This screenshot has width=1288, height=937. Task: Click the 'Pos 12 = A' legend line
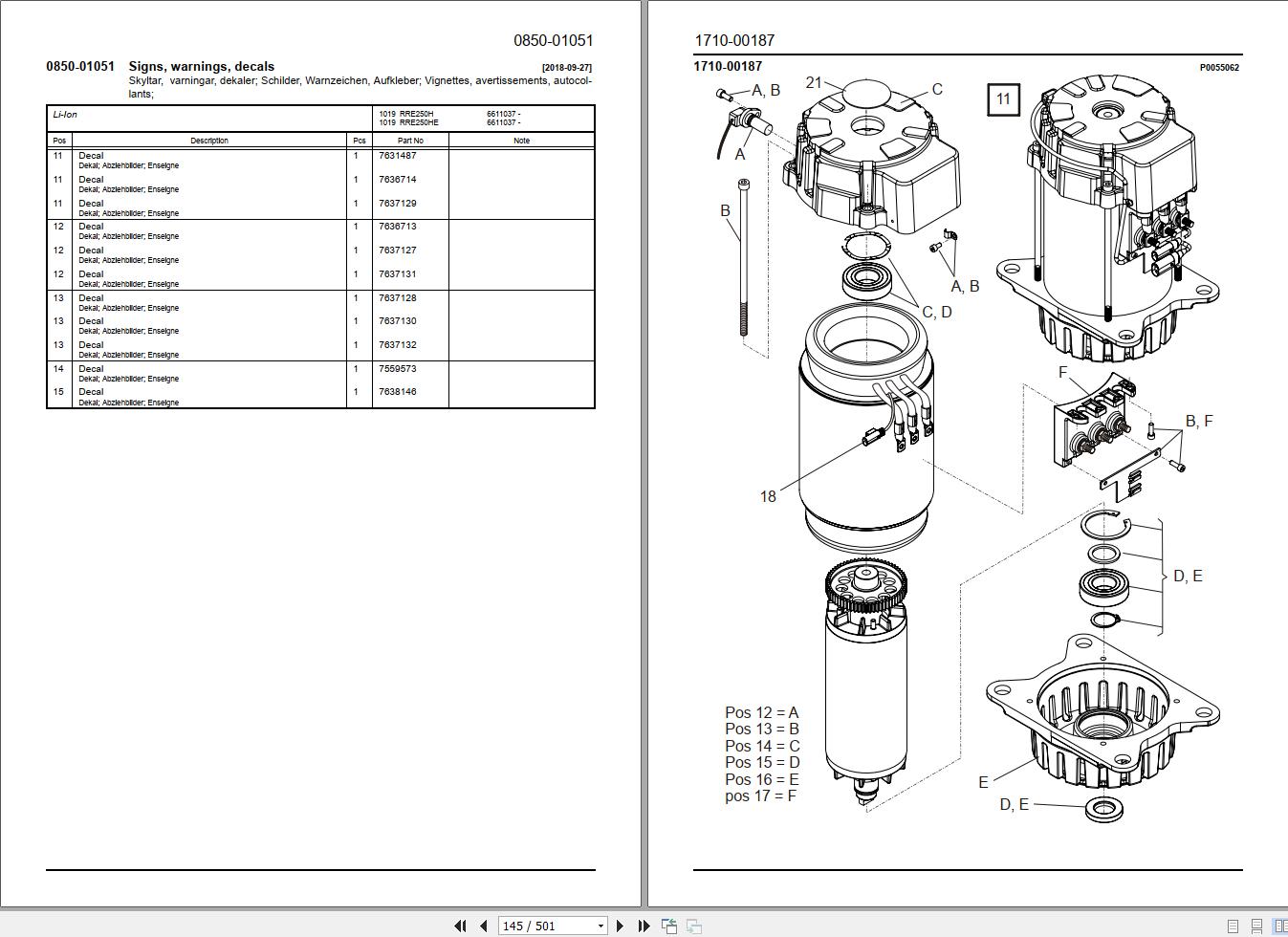tap(762, 713)
